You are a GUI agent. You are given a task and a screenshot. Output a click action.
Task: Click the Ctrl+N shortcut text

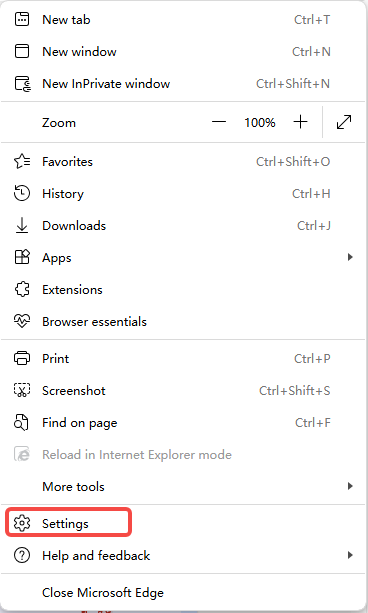311,52
